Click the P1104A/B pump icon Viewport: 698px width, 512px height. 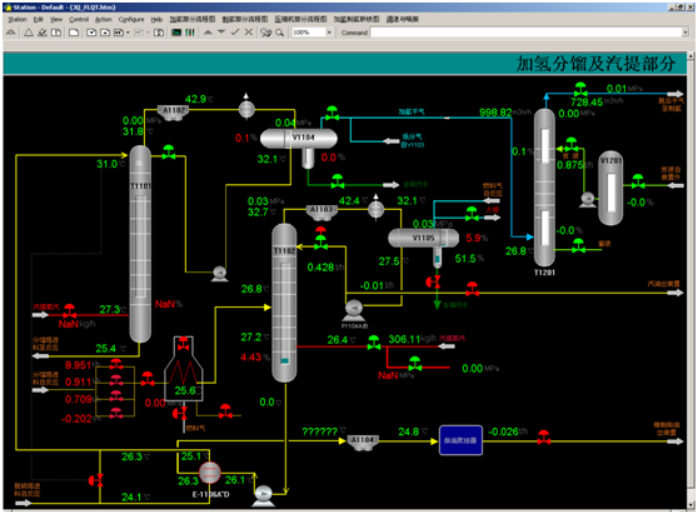click(x=352, y=308)
